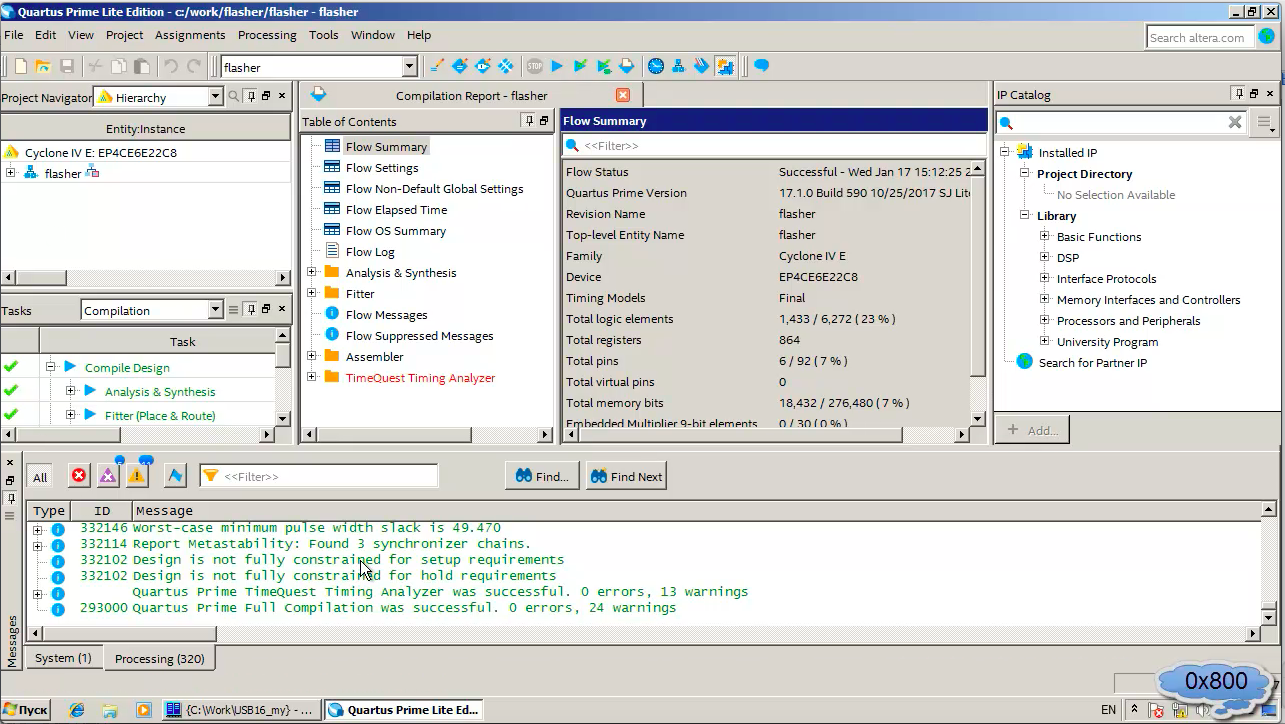
Task: Click the Search altera.com input field
Action: [x=1199, y=38]
